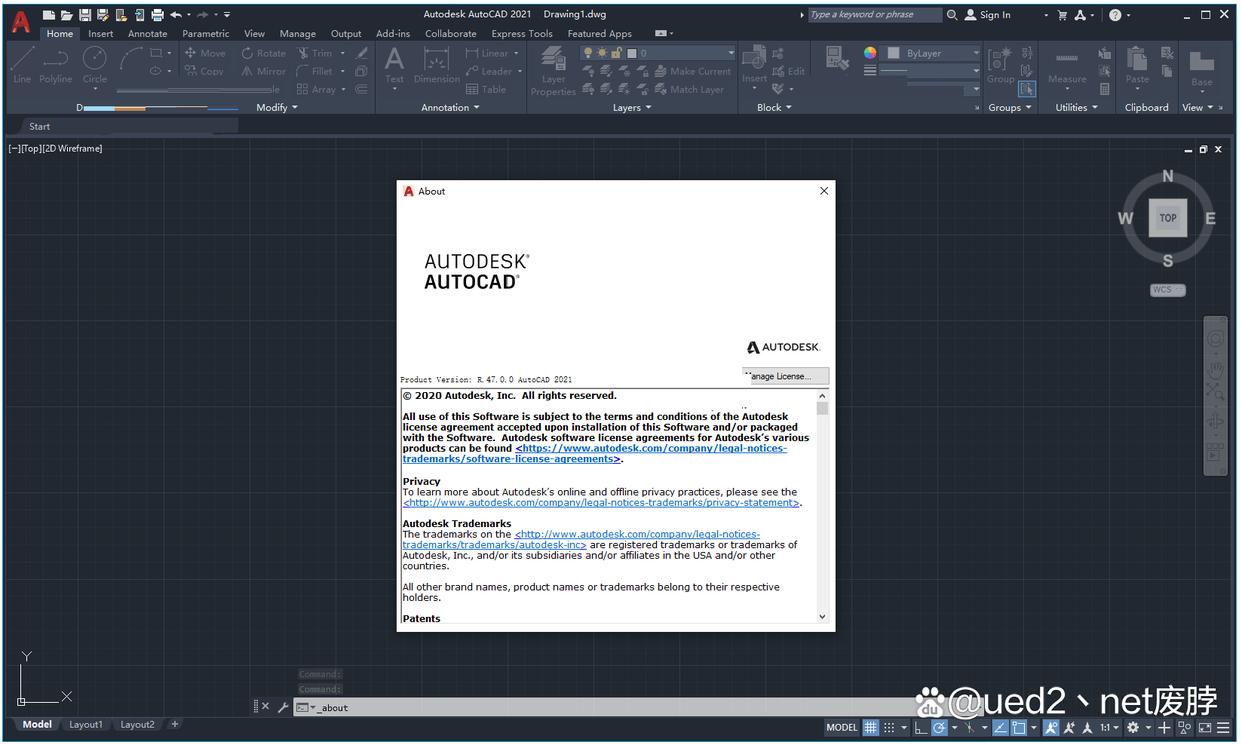
Task: Click the Group icon
Action: click(1000, 65)
